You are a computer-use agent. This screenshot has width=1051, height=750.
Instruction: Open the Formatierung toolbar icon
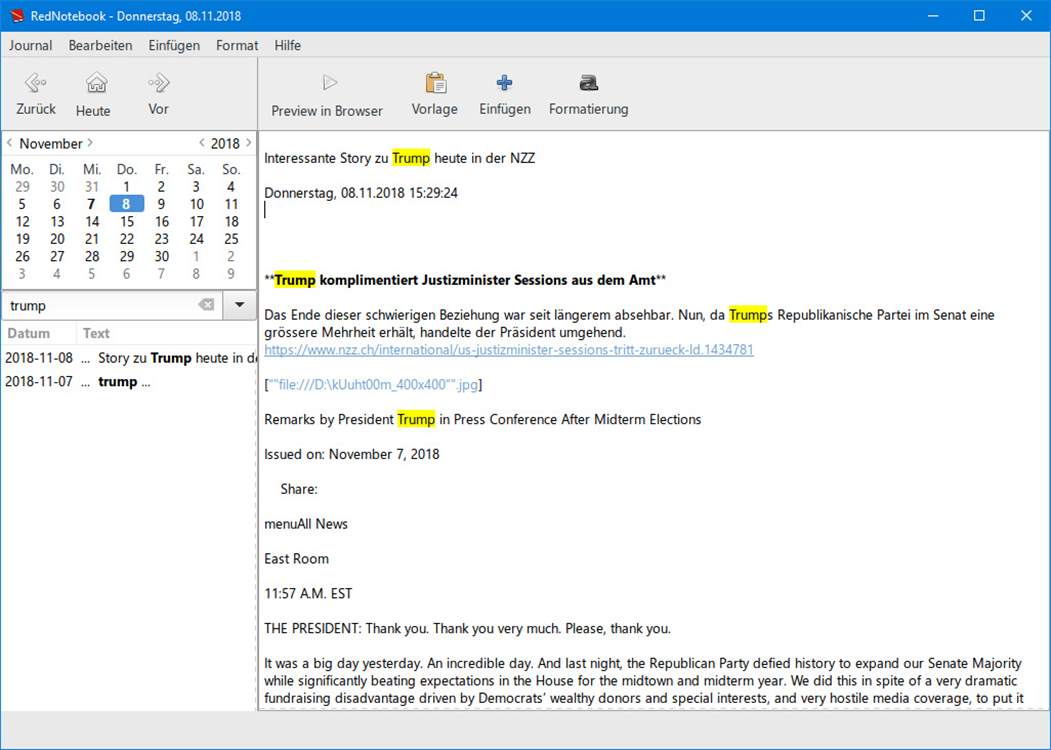click(588, 83)
